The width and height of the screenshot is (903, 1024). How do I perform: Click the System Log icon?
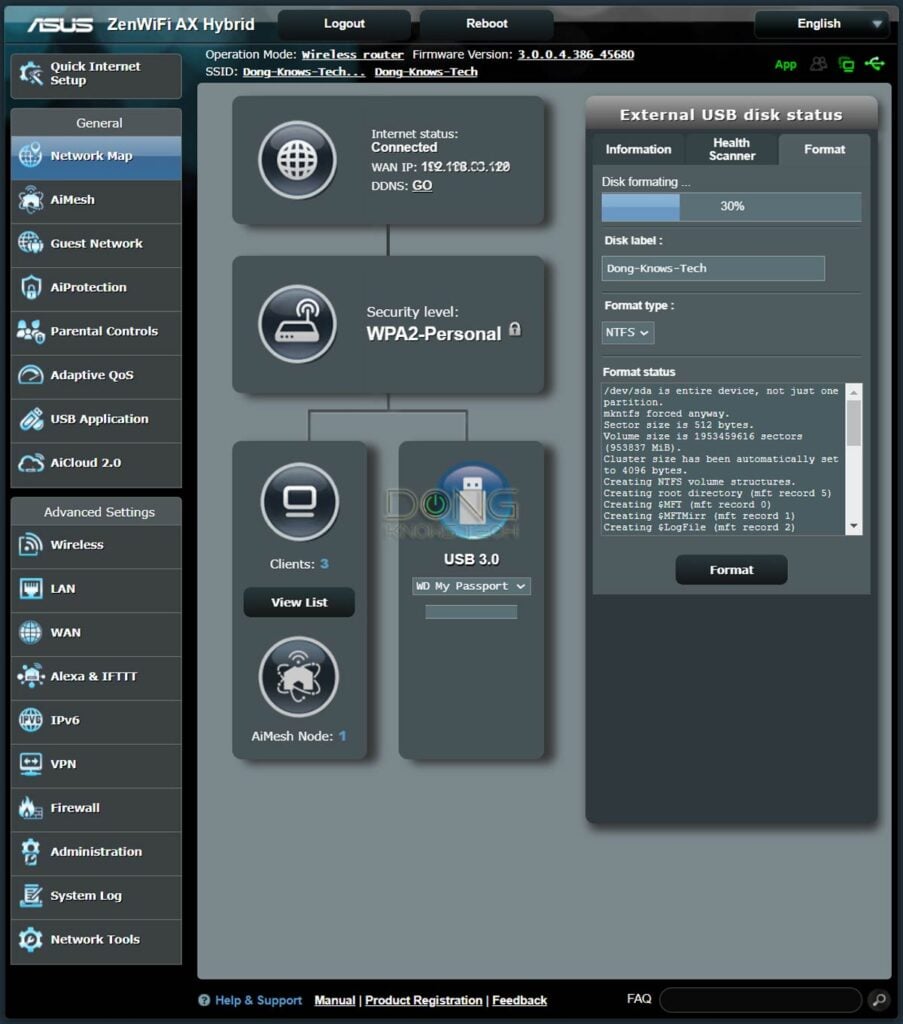30,895
